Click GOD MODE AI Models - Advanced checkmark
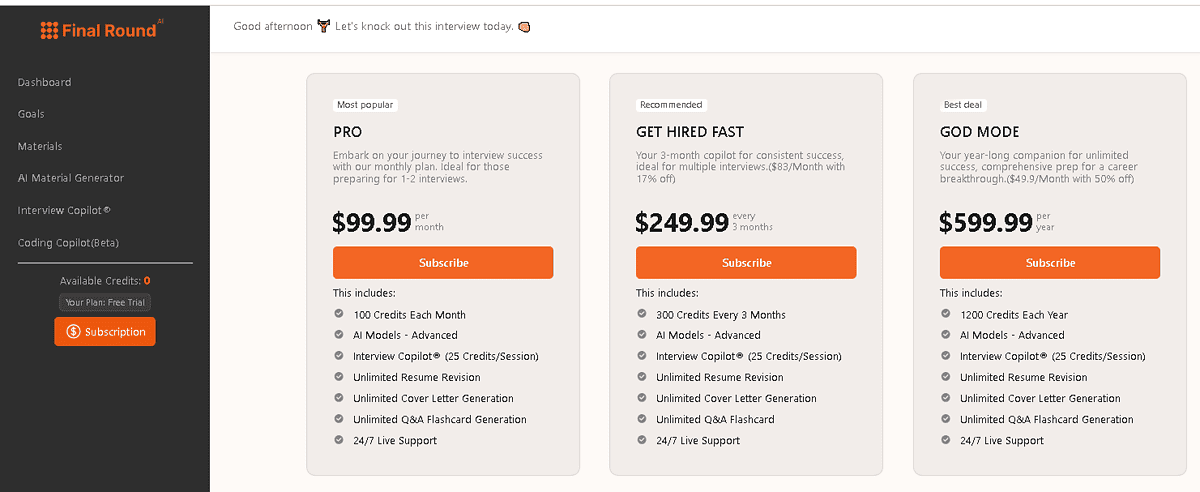Viewport: 1200px width, 492px height. [946, 335]
